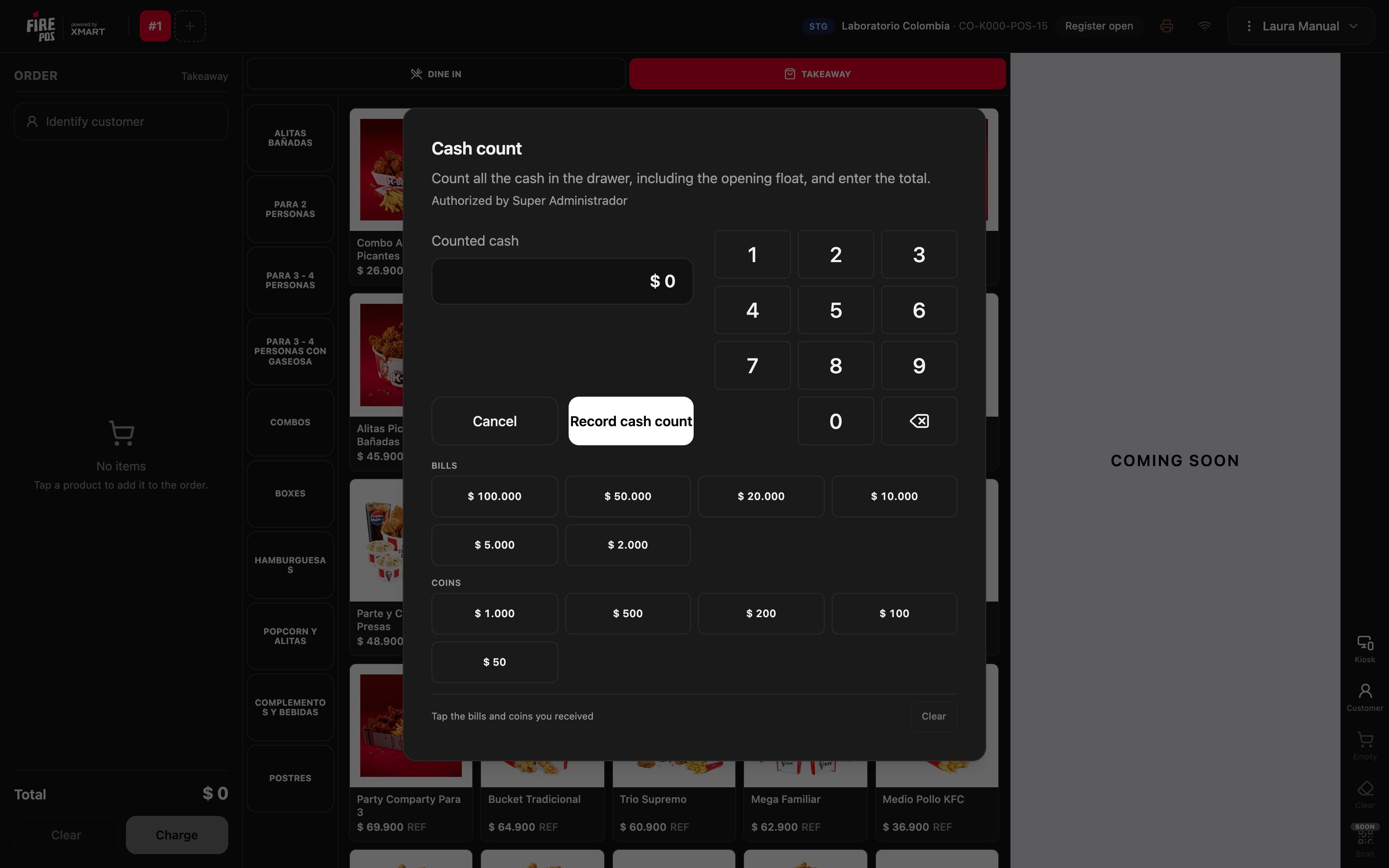Open Para 3 - 4 Personas con Gaseosa category
This screenshot has width=1389, height=868.
[290, 352]
